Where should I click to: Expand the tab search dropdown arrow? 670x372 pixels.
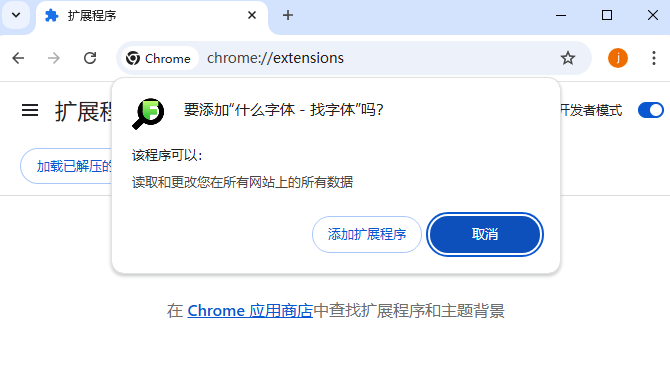pos(16,15)
